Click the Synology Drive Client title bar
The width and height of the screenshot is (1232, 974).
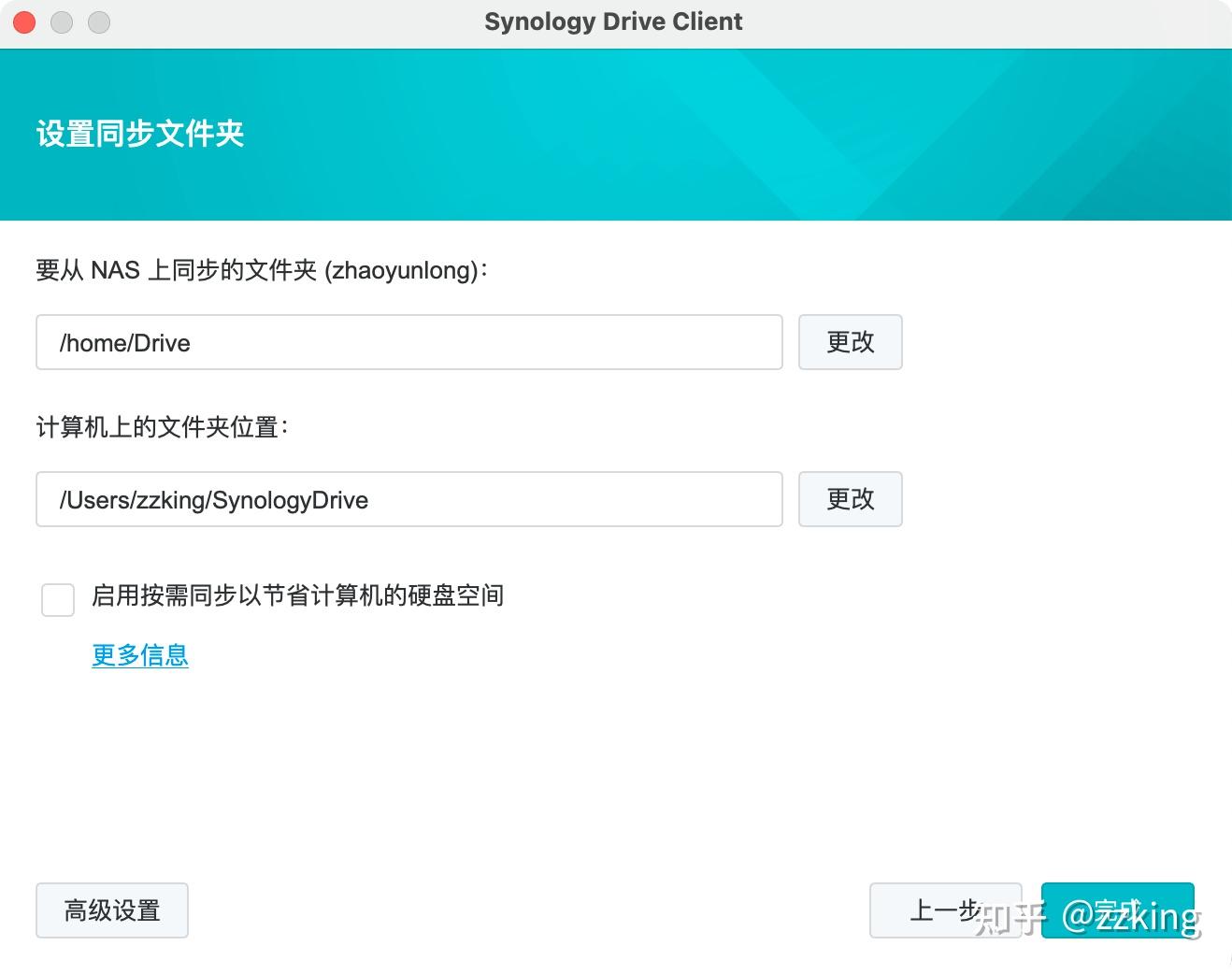[612, 21]
